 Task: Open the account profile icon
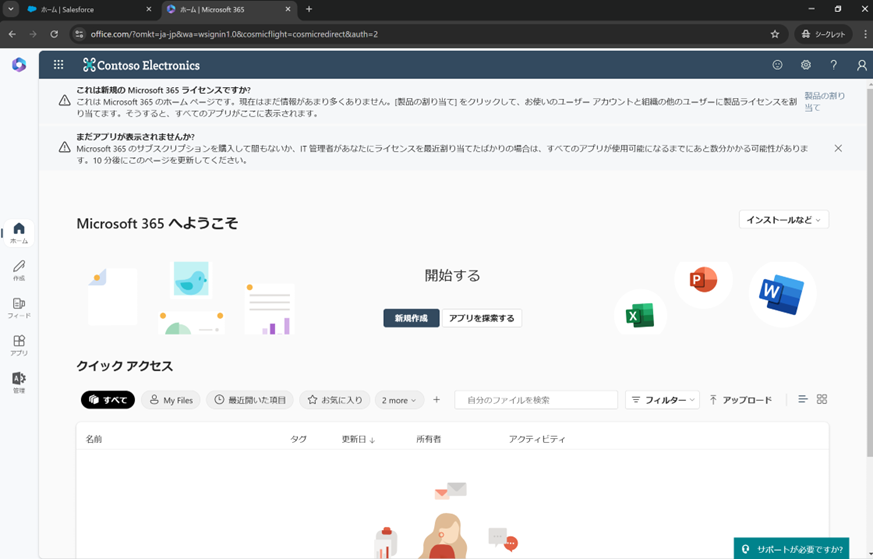[861, 65]
